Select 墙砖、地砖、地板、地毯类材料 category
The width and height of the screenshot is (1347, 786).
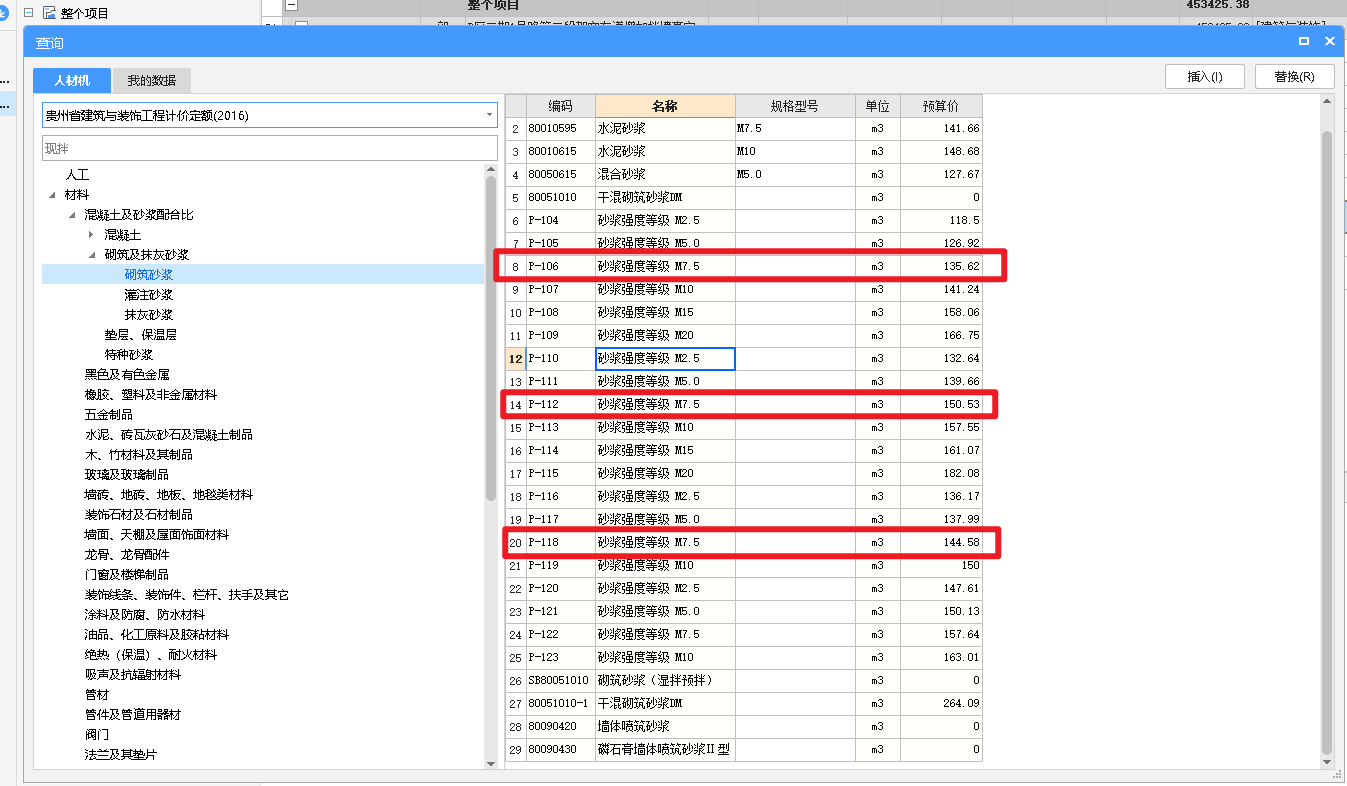pyautogui.click(x=169, y=495)
